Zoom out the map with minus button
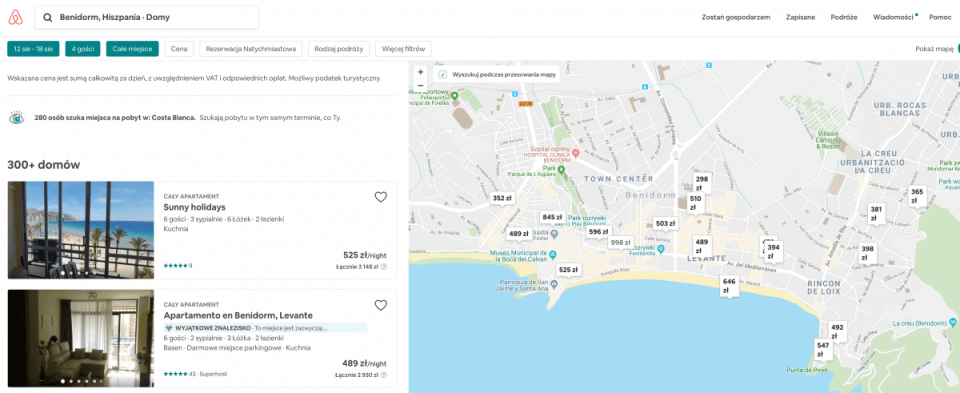The height and width of the screenshot is (393, 960). pyautogui.click(x=420, y=85)
